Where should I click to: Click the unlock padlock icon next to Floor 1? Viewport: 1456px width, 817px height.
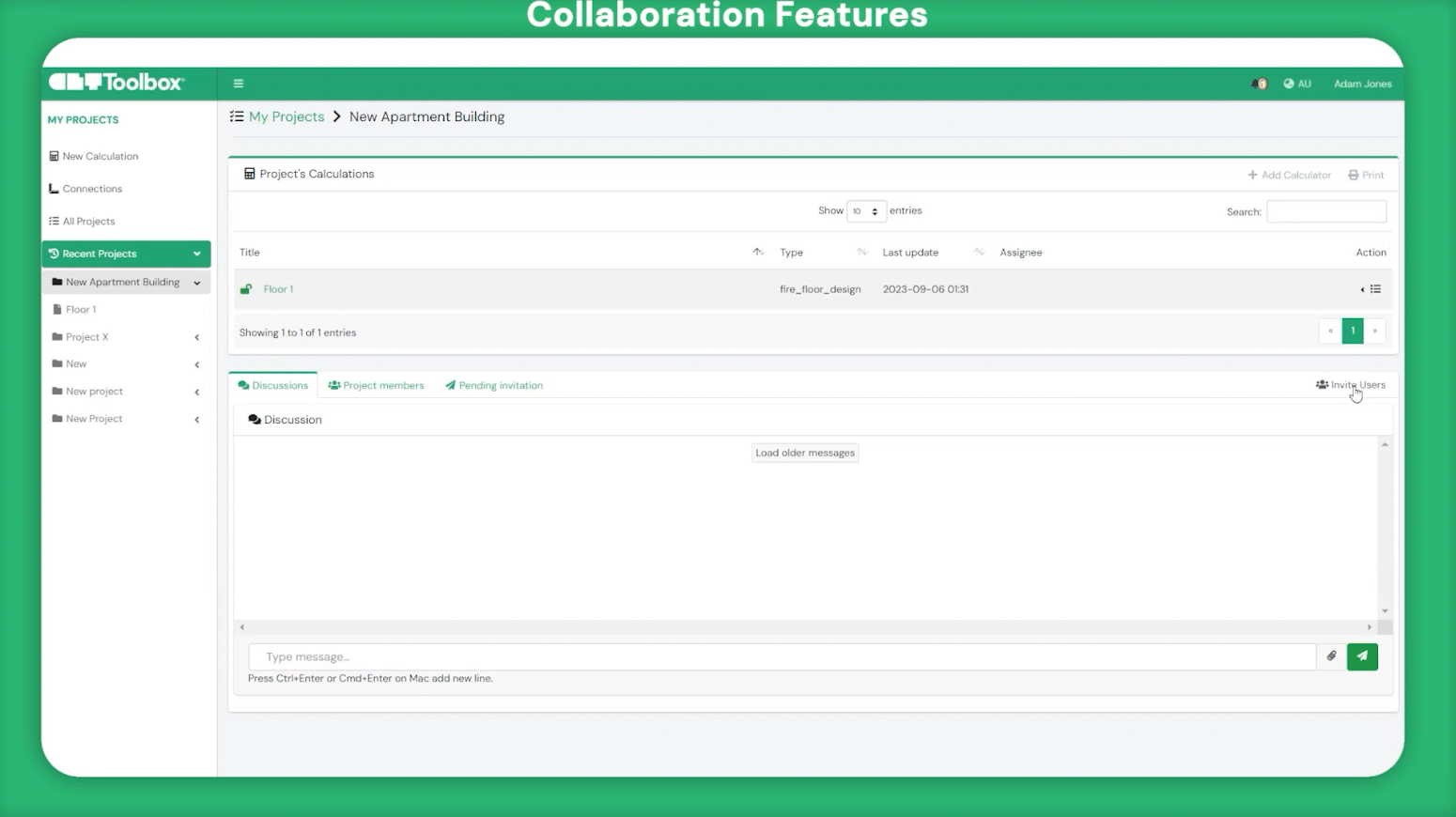pos(246,288)
